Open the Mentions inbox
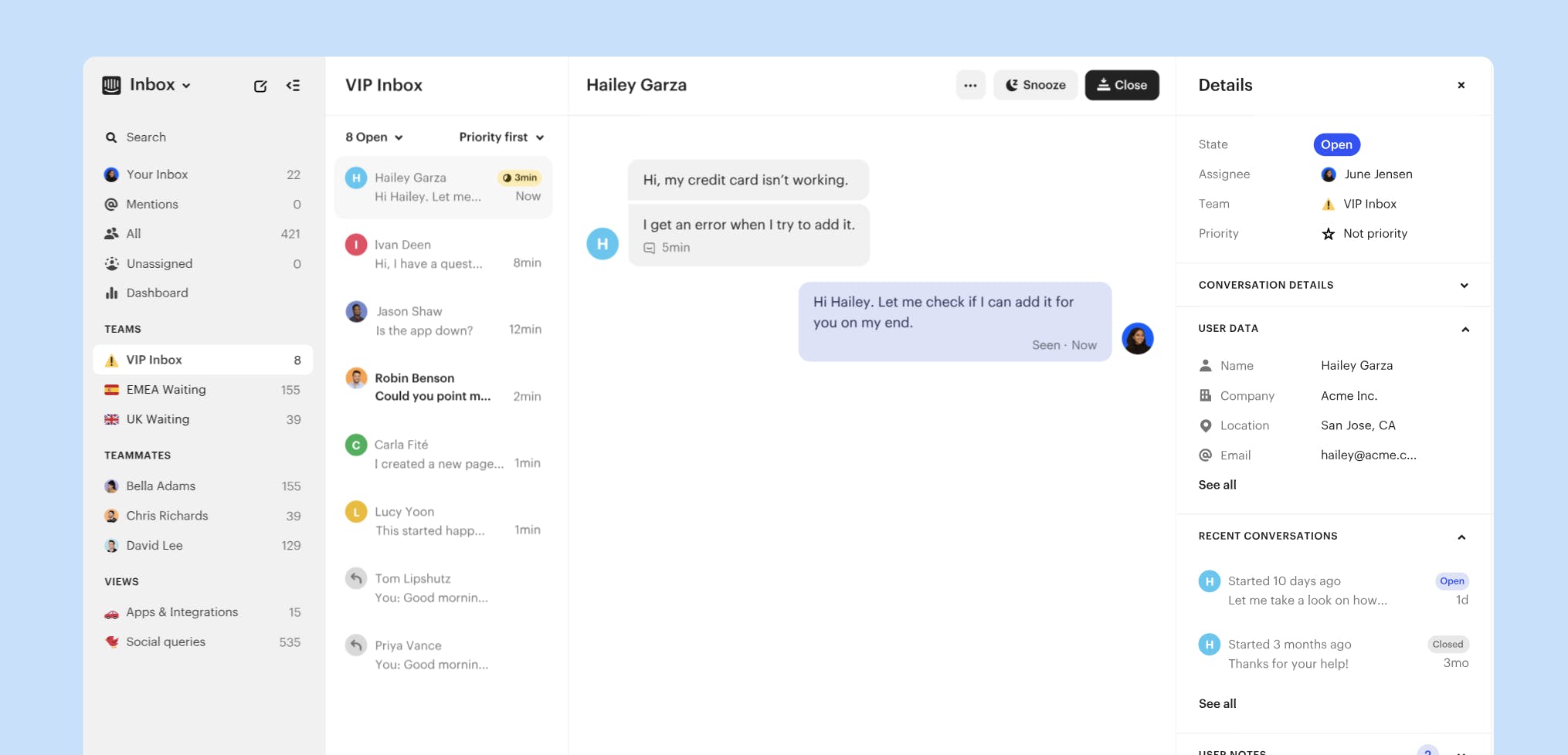This screenshot has width=1568, height=755. tap(152, 205)
